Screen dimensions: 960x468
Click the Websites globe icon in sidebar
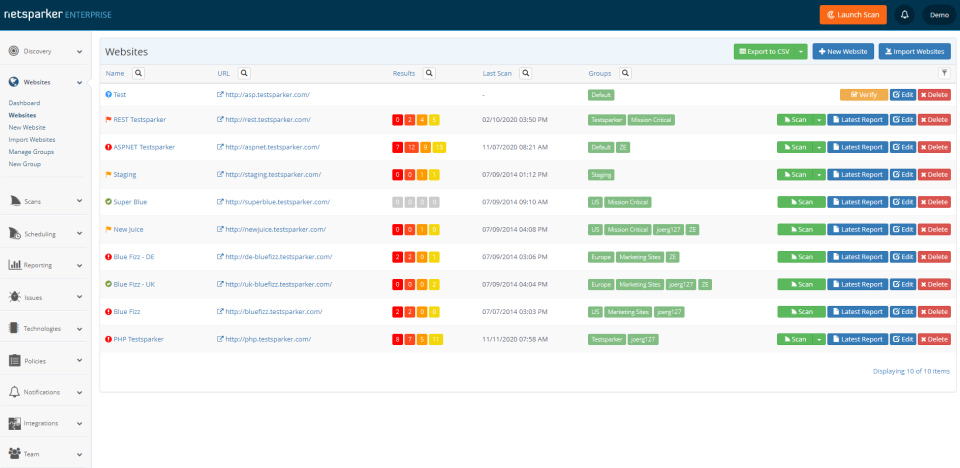[x=13, y=82]
